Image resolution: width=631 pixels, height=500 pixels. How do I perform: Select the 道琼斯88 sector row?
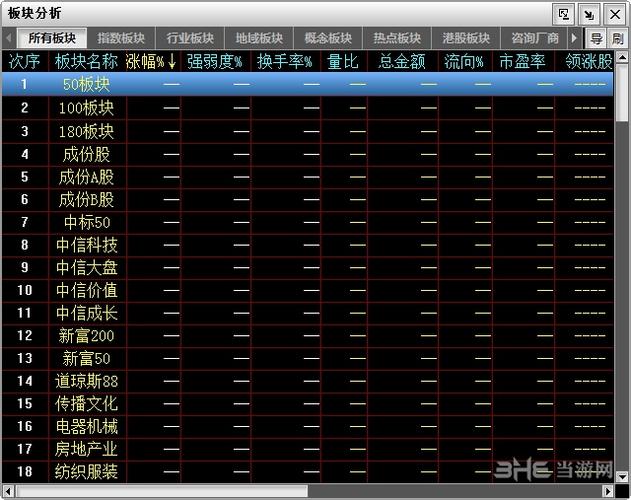86,381
